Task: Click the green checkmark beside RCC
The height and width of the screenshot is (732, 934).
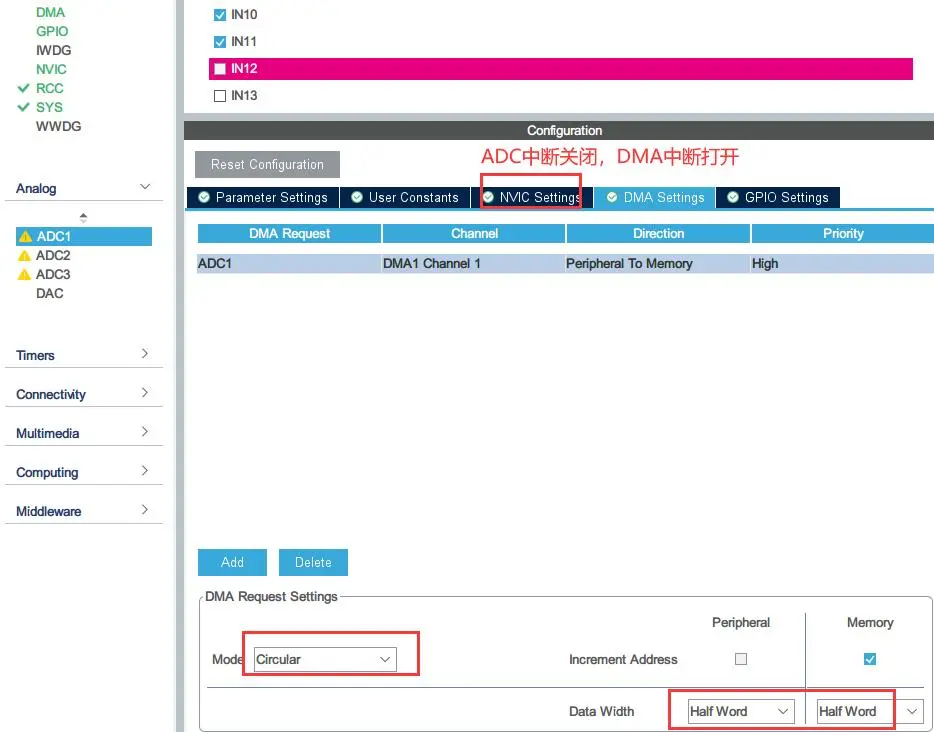Action: [x=23, y=88]
